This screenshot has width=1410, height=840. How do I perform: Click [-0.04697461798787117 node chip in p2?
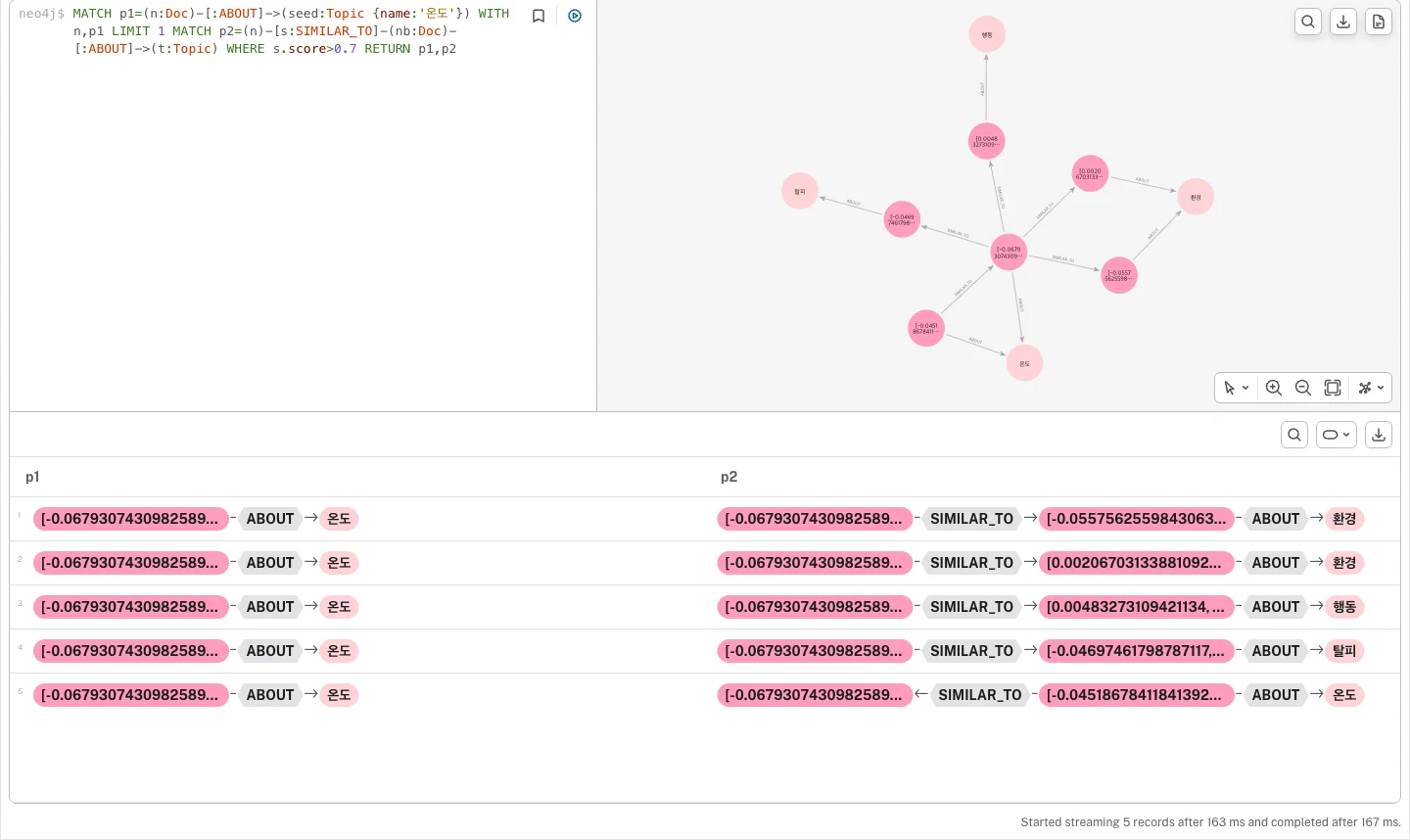[x=1136, y=651]
